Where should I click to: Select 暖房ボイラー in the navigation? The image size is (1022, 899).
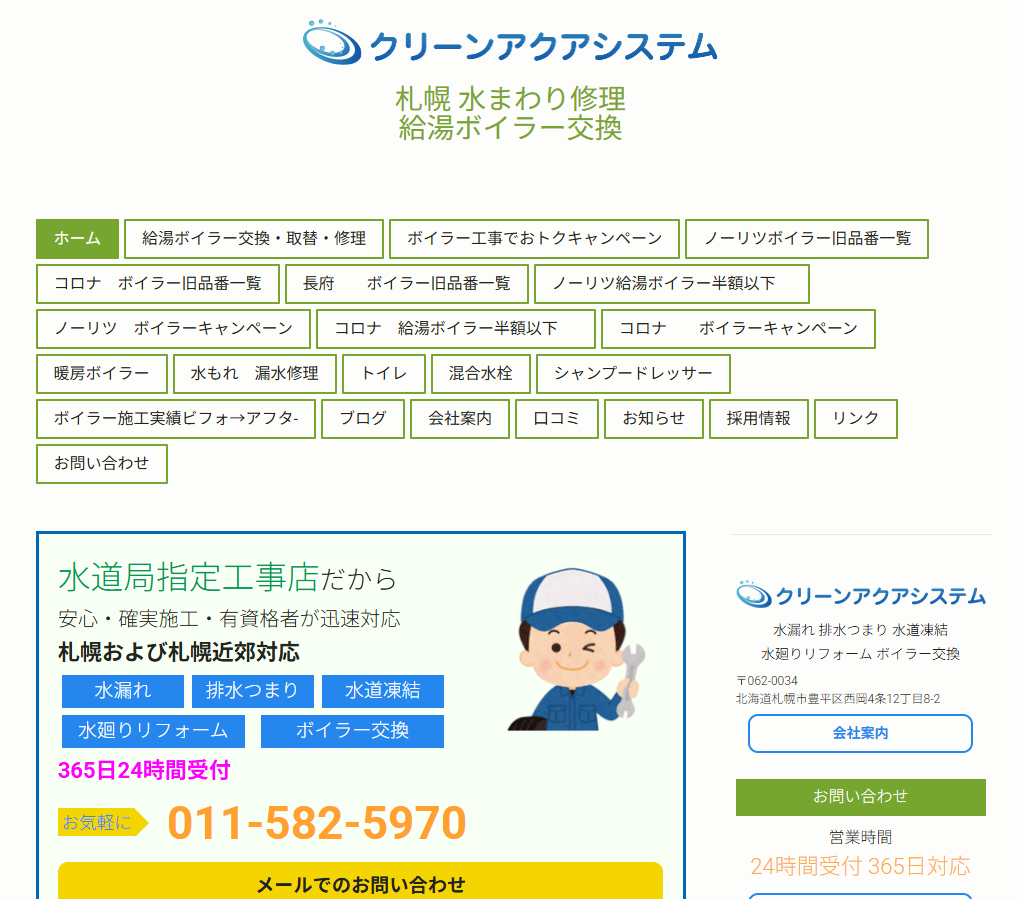coord(101,374)
